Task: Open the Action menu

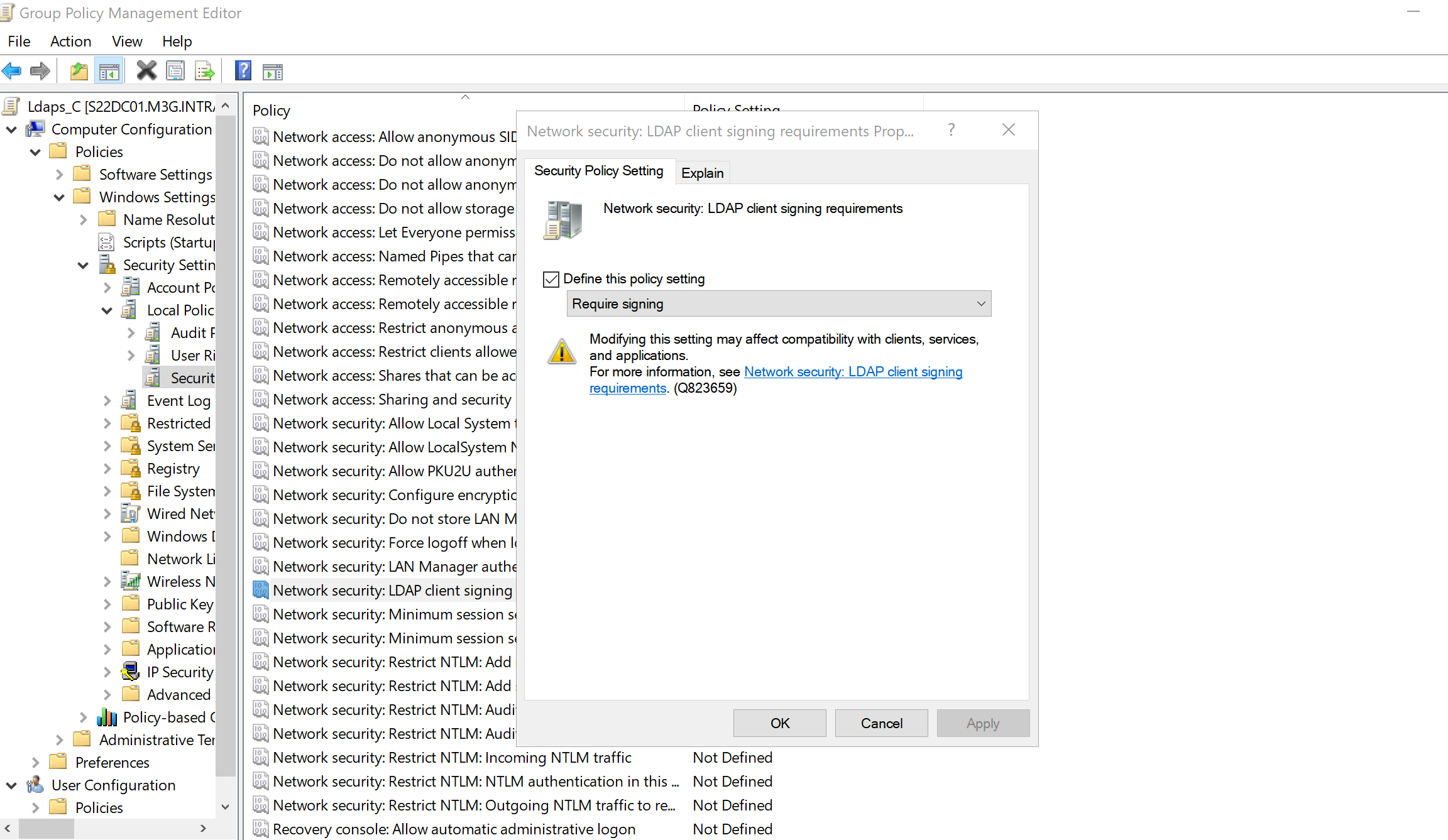Action: tap(70, 41)
